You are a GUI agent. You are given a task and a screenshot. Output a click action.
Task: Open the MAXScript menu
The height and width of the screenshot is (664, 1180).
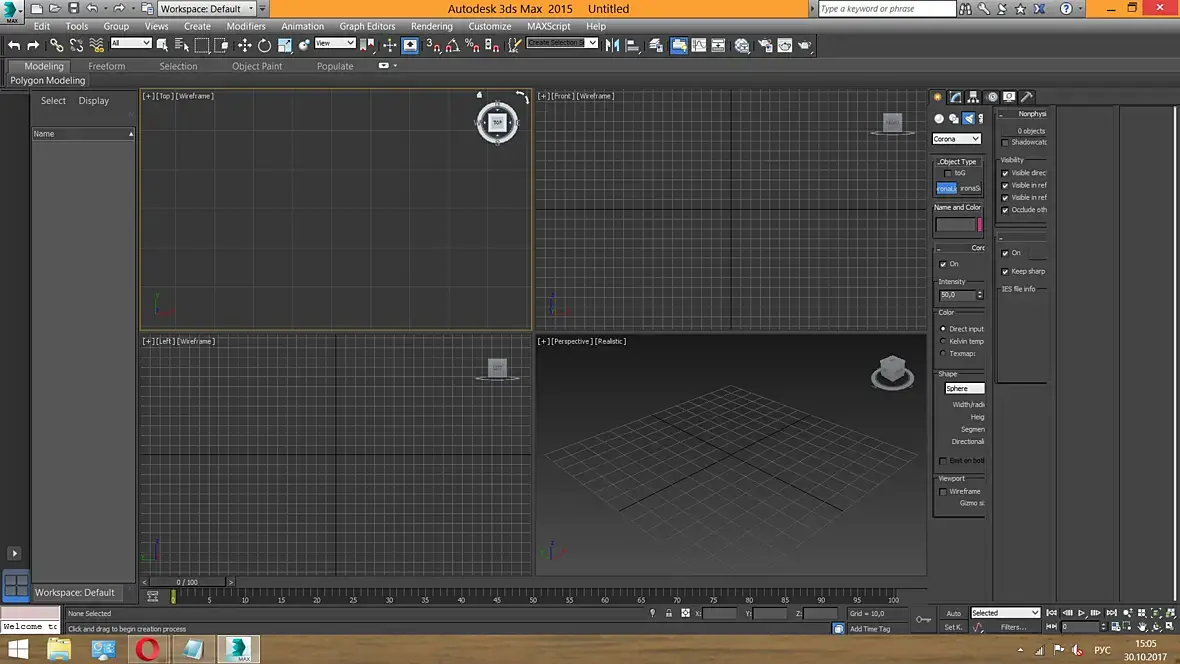549,26
